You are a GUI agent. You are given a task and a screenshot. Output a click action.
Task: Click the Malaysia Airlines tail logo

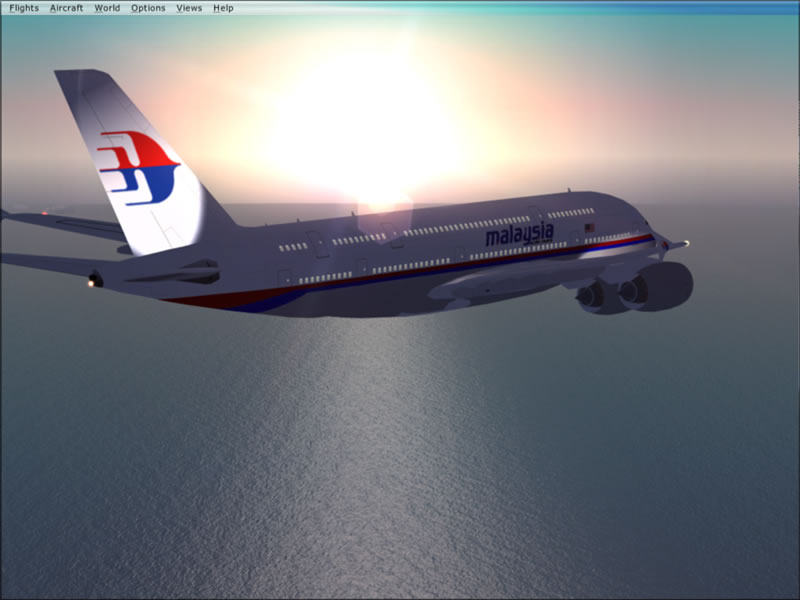138,167
